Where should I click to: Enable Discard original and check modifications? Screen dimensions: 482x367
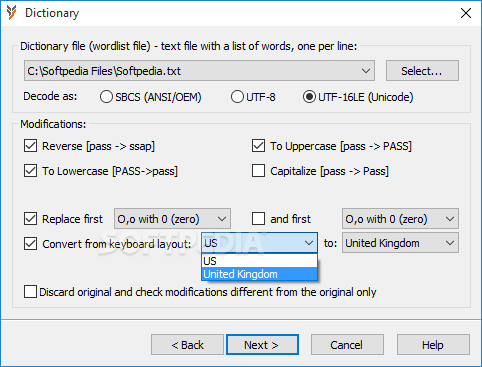click(x=30, y=292)
